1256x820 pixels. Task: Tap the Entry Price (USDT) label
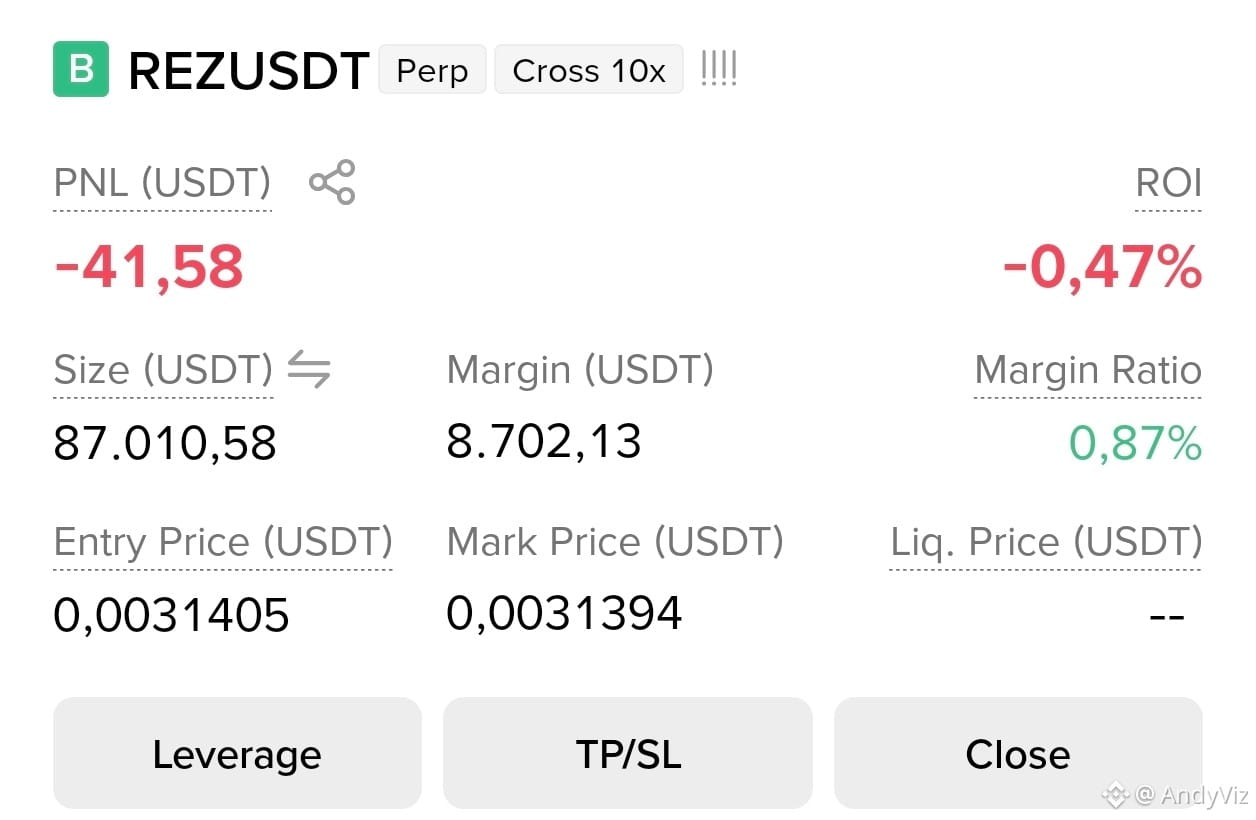pyautogui.click(x=223, y=543)
